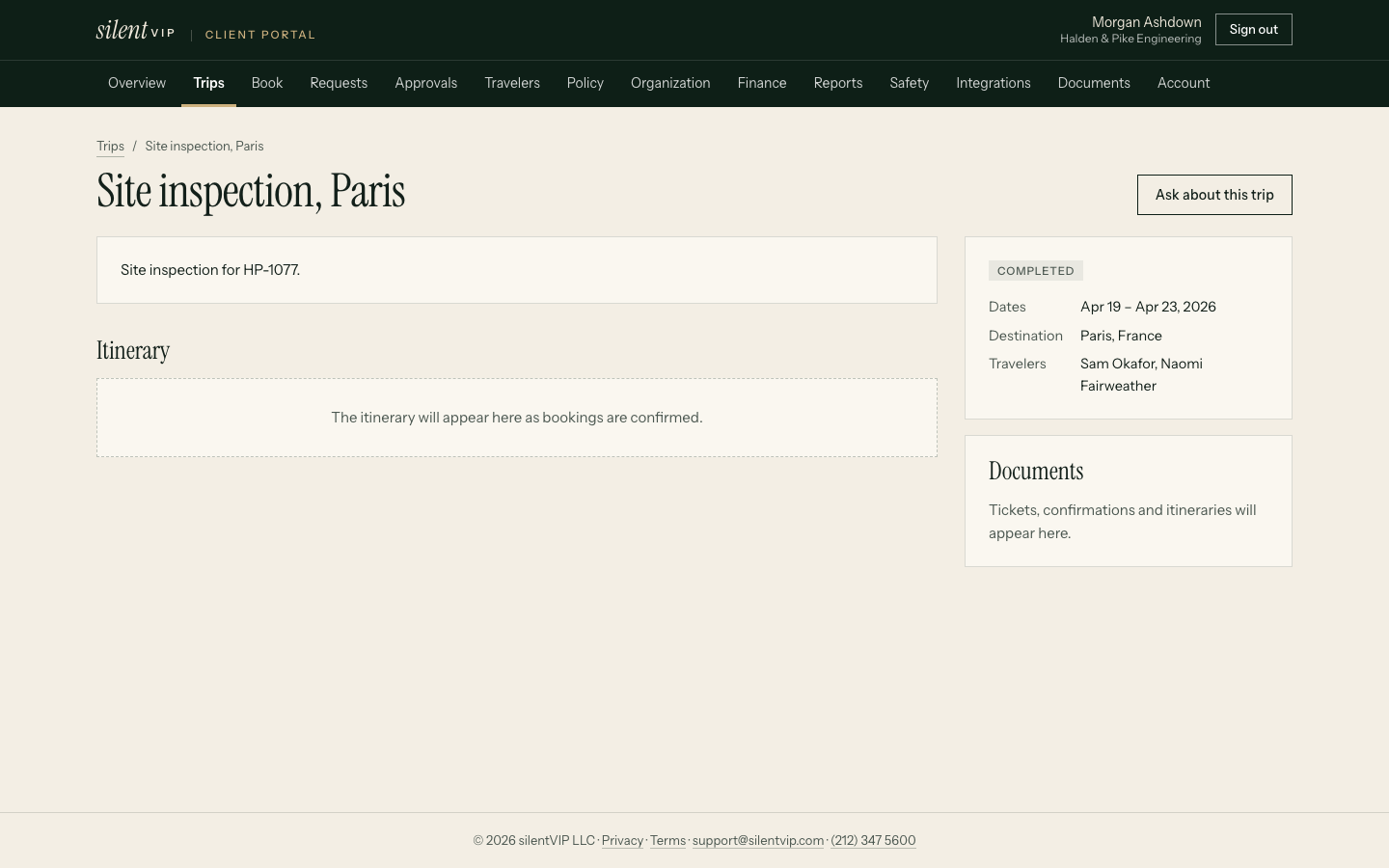Screen dimensions: 1389x868
Task: Click Ask about this trip button
Action: [x=1214, y=195]
